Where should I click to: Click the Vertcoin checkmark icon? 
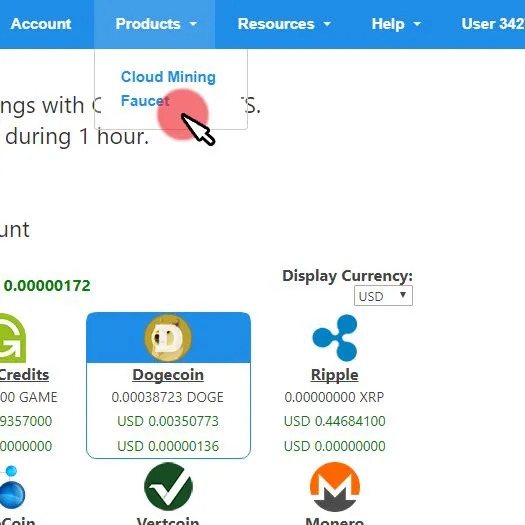pyautogui.click(x=168, y=486)
